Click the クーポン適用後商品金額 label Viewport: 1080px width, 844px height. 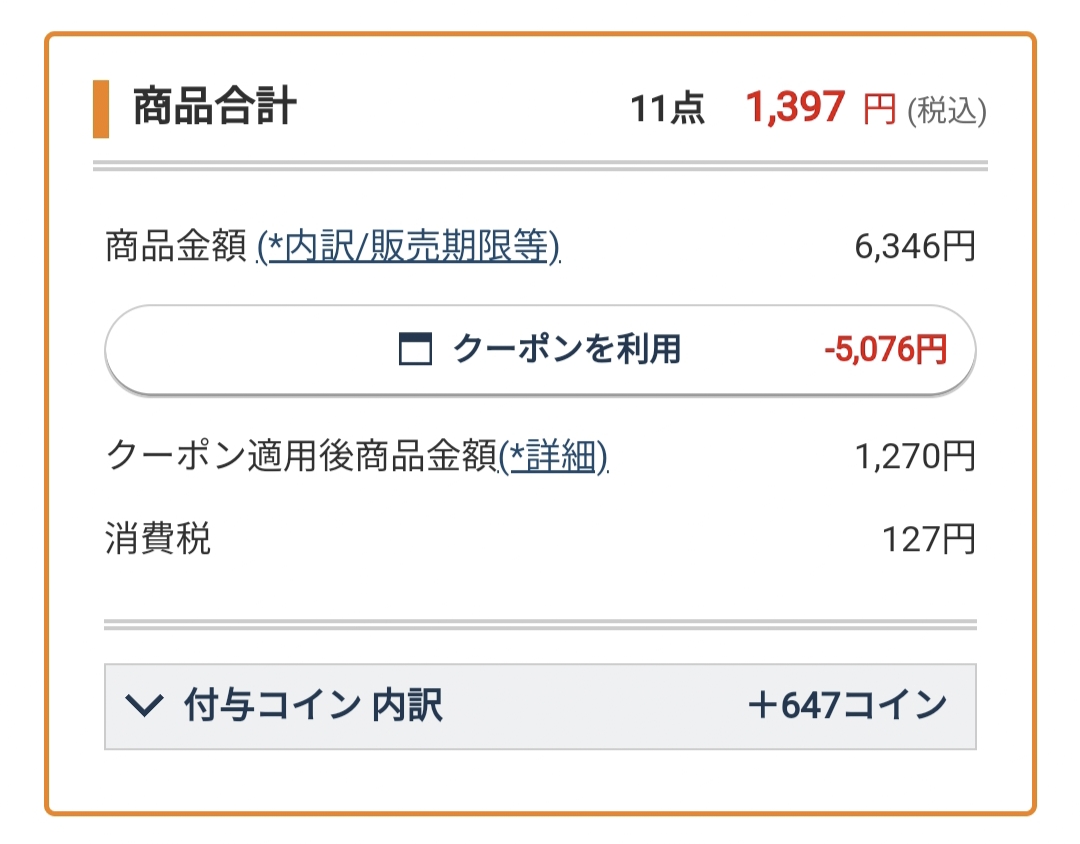(x=302, y=456)
